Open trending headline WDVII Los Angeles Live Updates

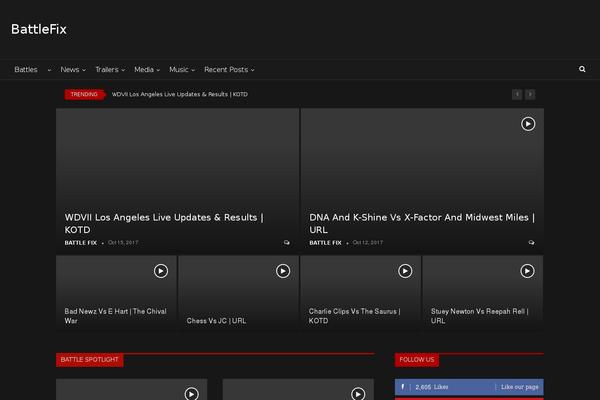point(179,94)
